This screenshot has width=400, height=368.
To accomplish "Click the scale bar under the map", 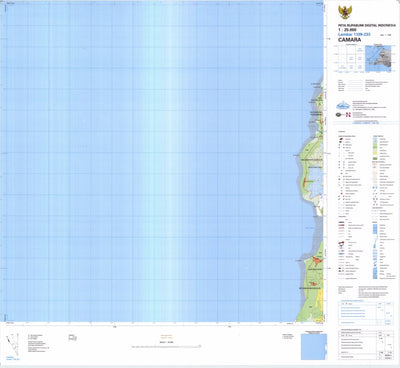I will tap(166, 347).
